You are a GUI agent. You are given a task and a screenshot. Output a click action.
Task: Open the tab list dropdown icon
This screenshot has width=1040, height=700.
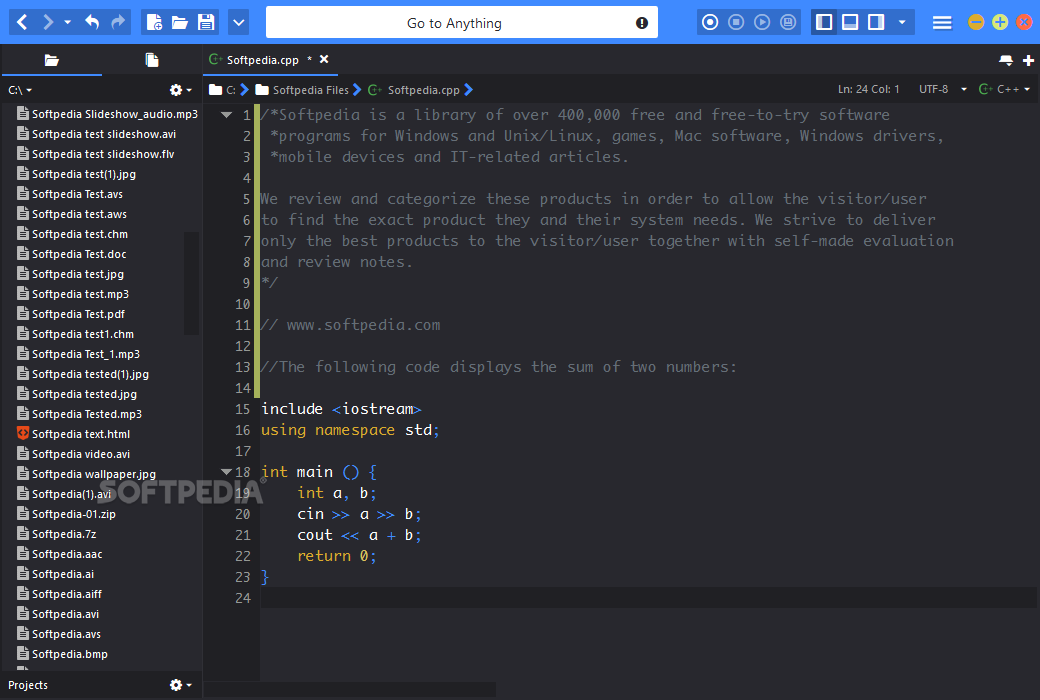pos(1006,60)
